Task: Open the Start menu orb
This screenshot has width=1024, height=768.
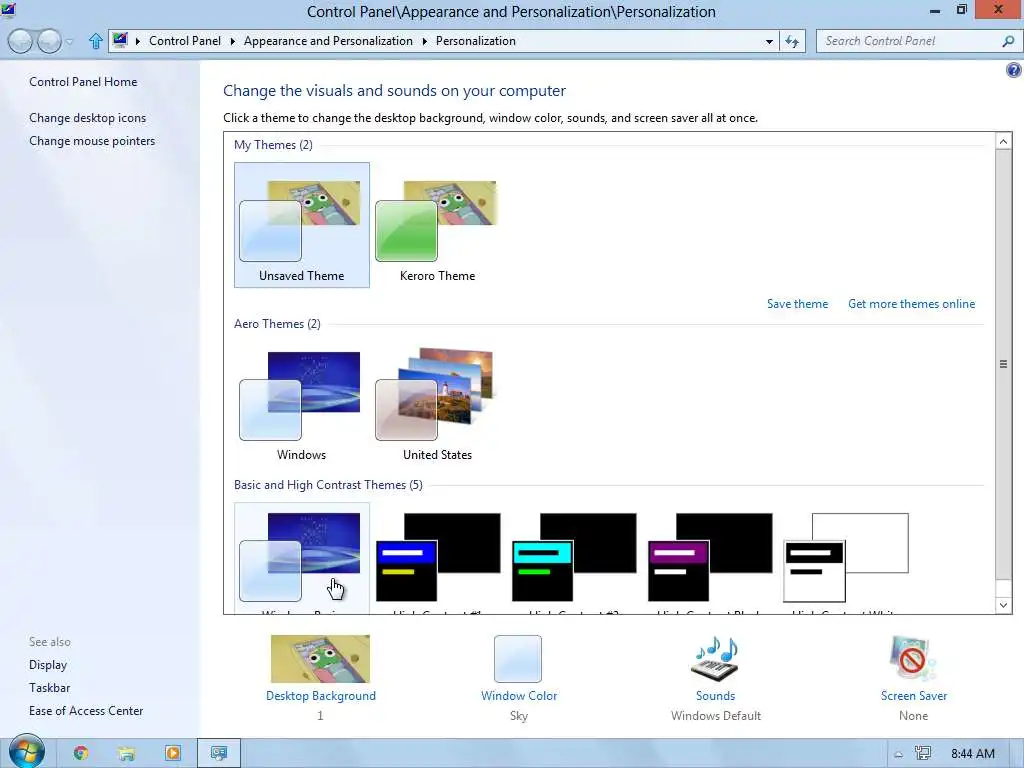Action: pyautogui.click(x=26, y=752)
